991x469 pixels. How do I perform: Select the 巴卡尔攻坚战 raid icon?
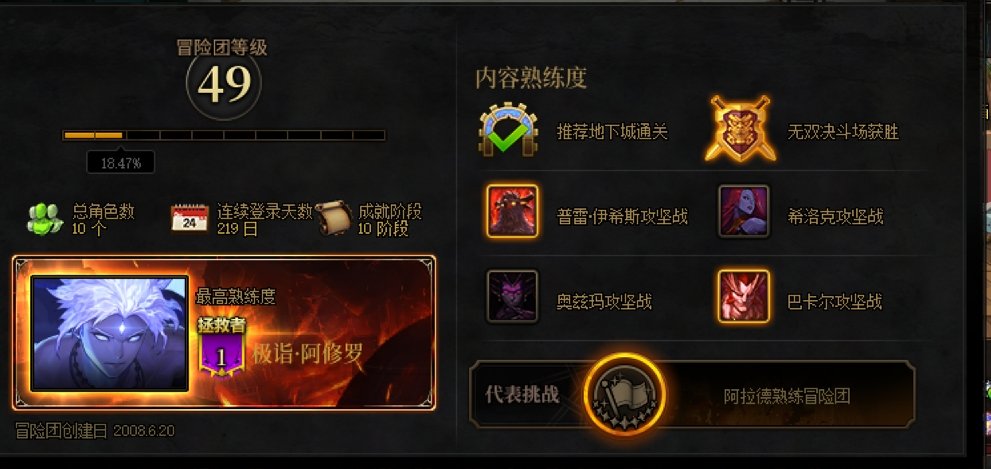(744, 296)
